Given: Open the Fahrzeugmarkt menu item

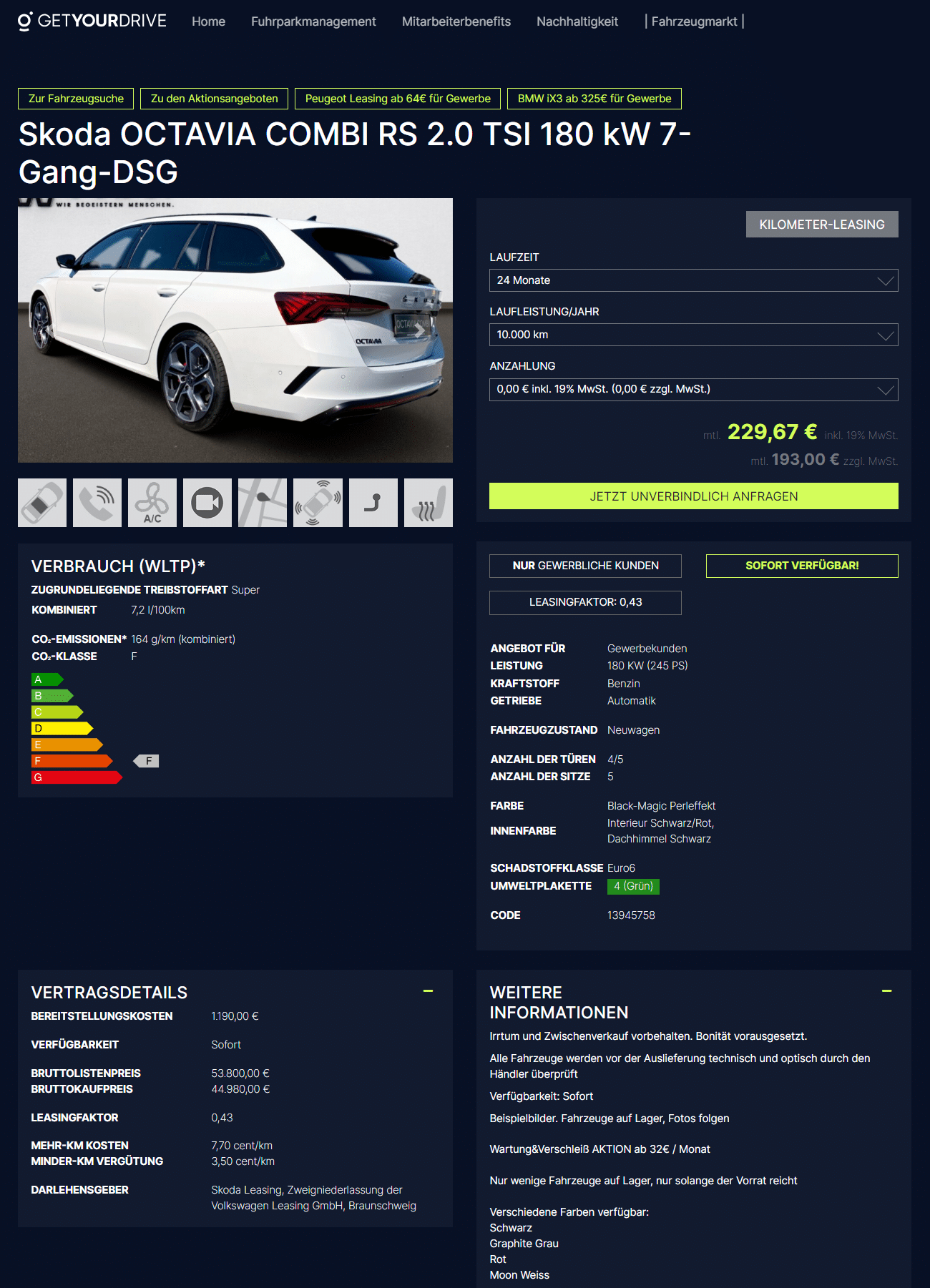Looking at the screenshot, I should click(694, 21).
